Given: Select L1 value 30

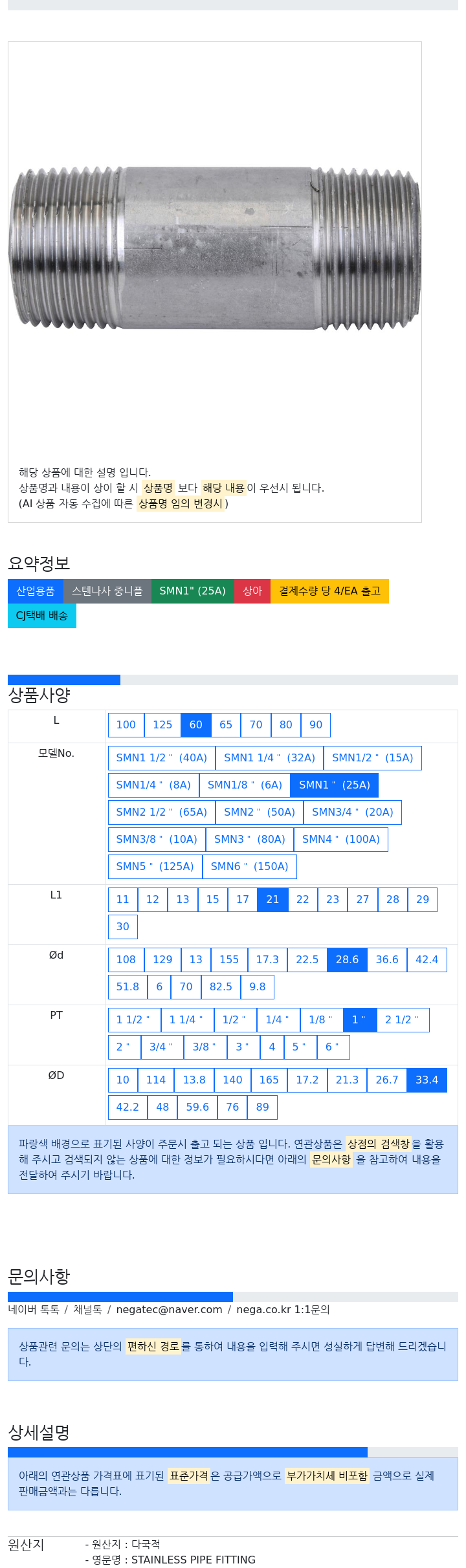Looking at the screenshot, I should [123, 927].
